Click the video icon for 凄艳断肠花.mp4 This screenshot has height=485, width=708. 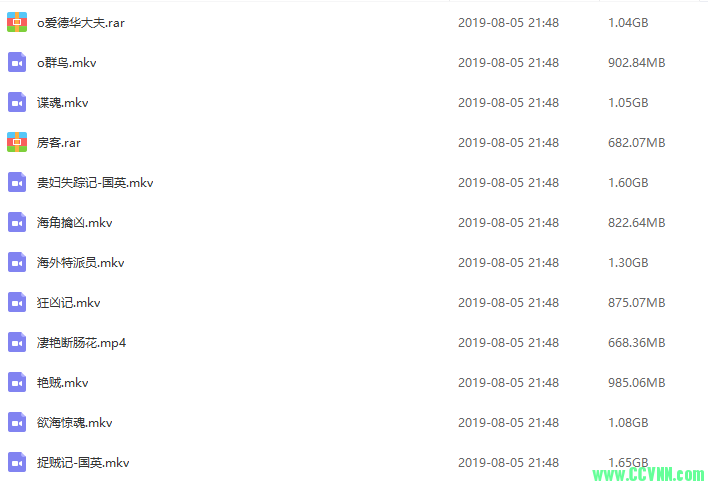click(x=17, y=342)
